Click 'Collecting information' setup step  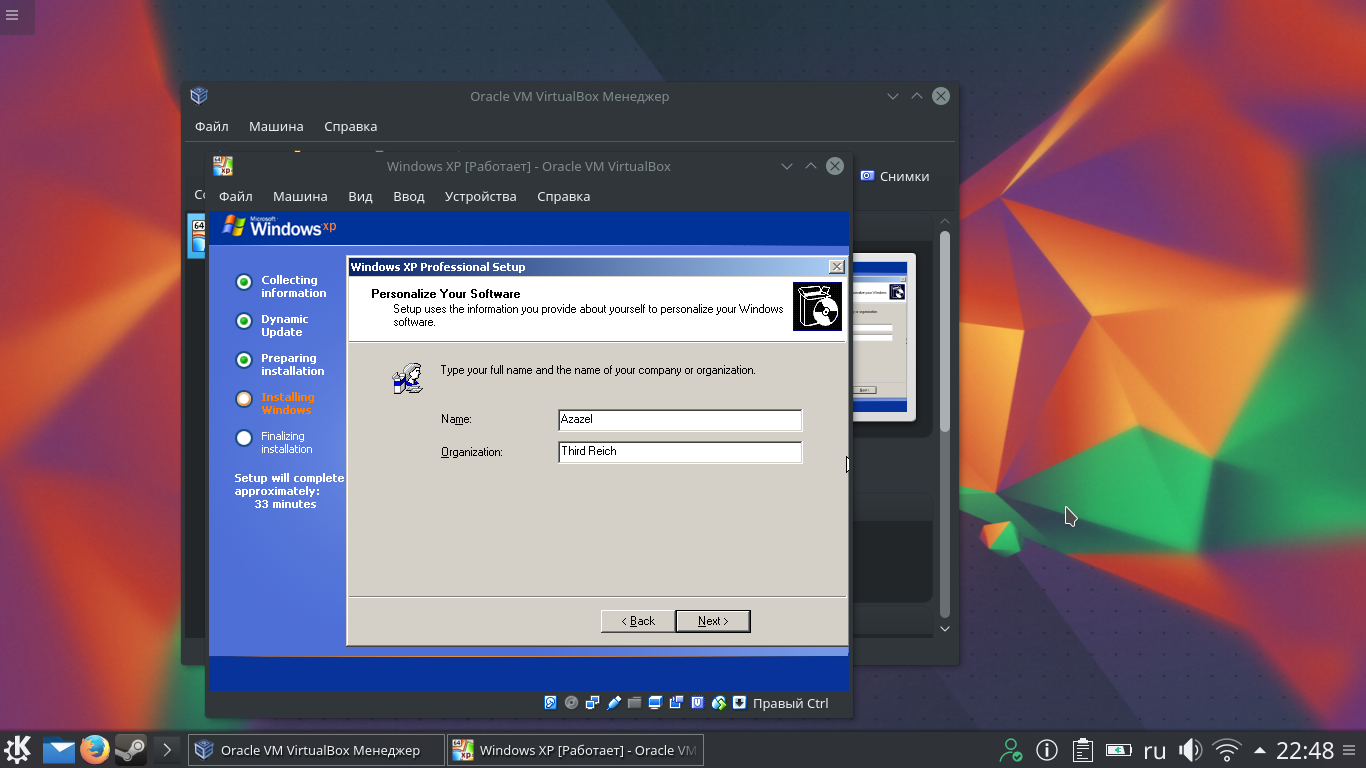294,287
